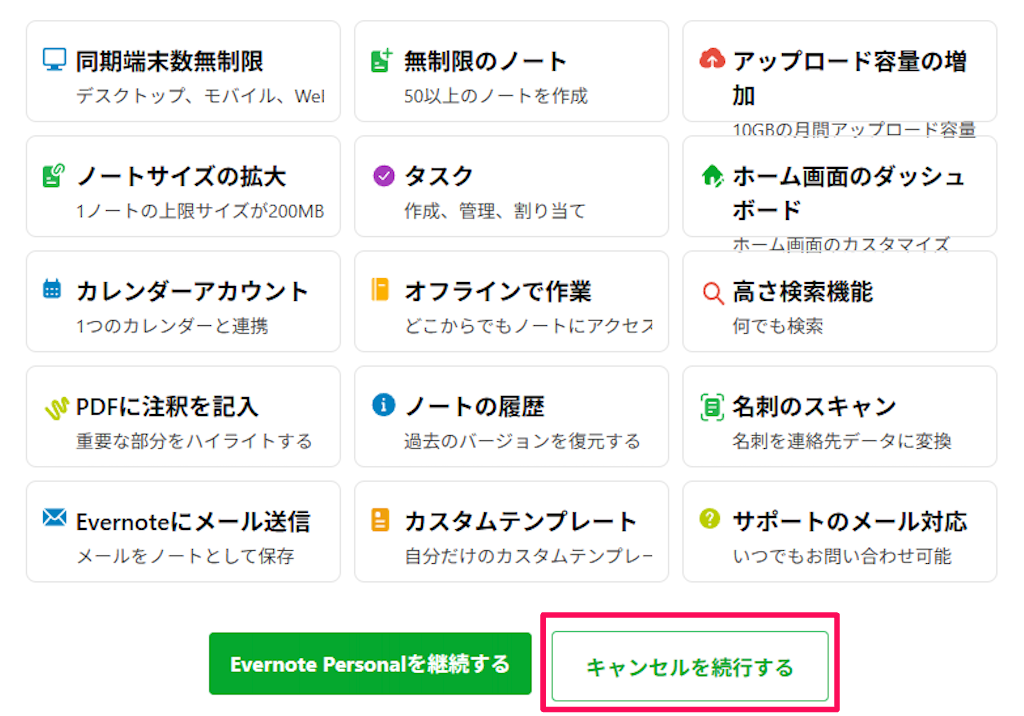Click the サポートのメール対応 card heading
The height and width of the screenshot is (716, 1024).
(849, 521)
